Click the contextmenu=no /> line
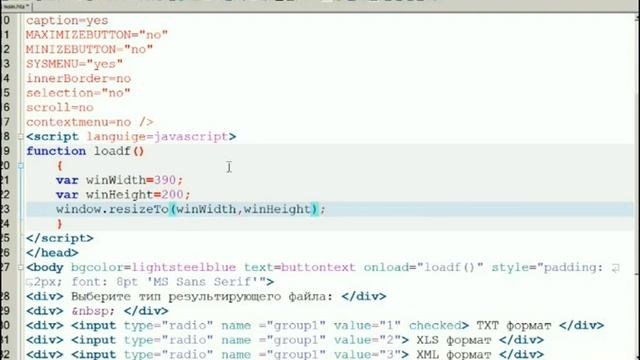 pyautogui.click(x=89, y=122)
